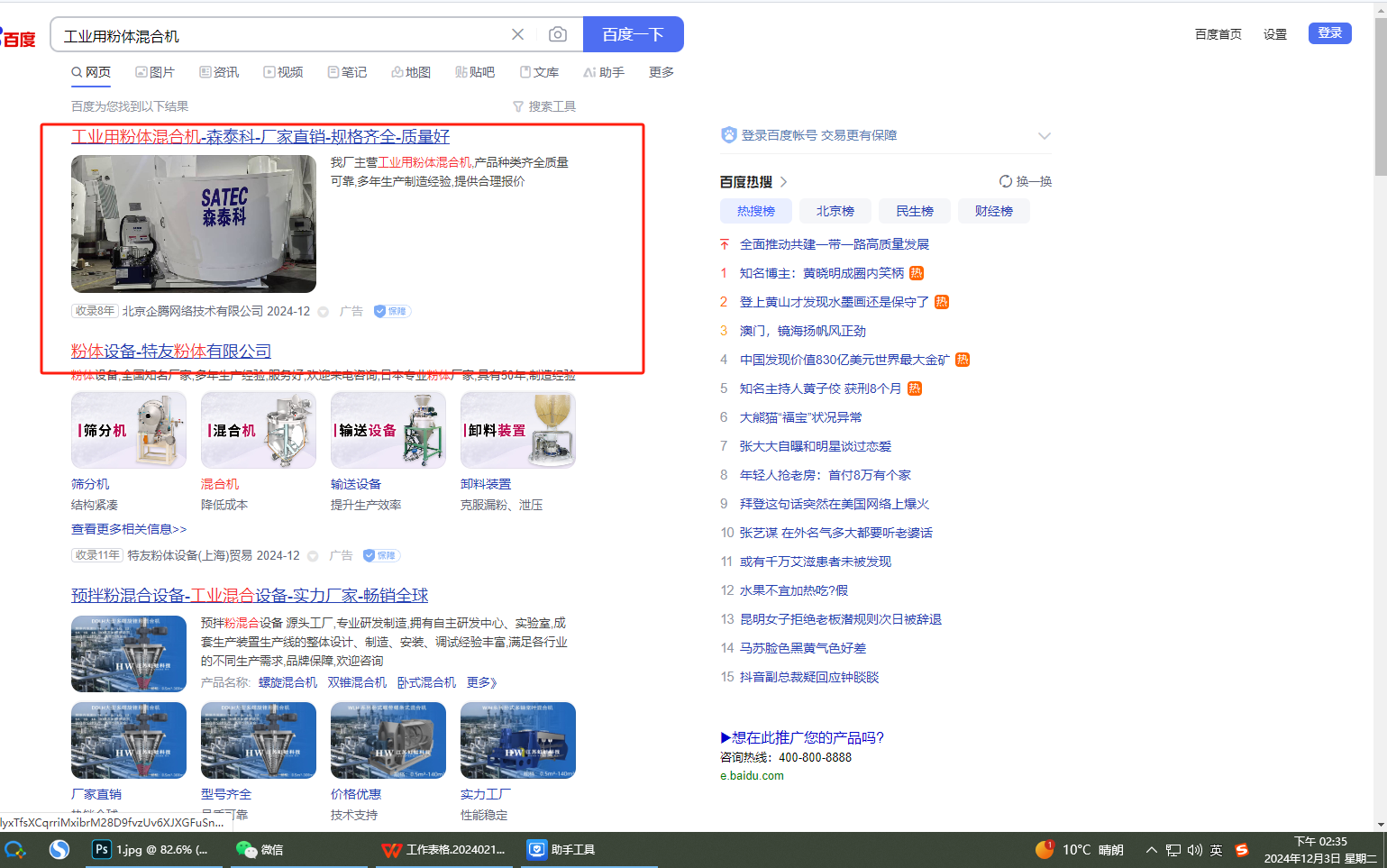Clear the search box with the X icon
1387x868 pixels.
(517, 34)
